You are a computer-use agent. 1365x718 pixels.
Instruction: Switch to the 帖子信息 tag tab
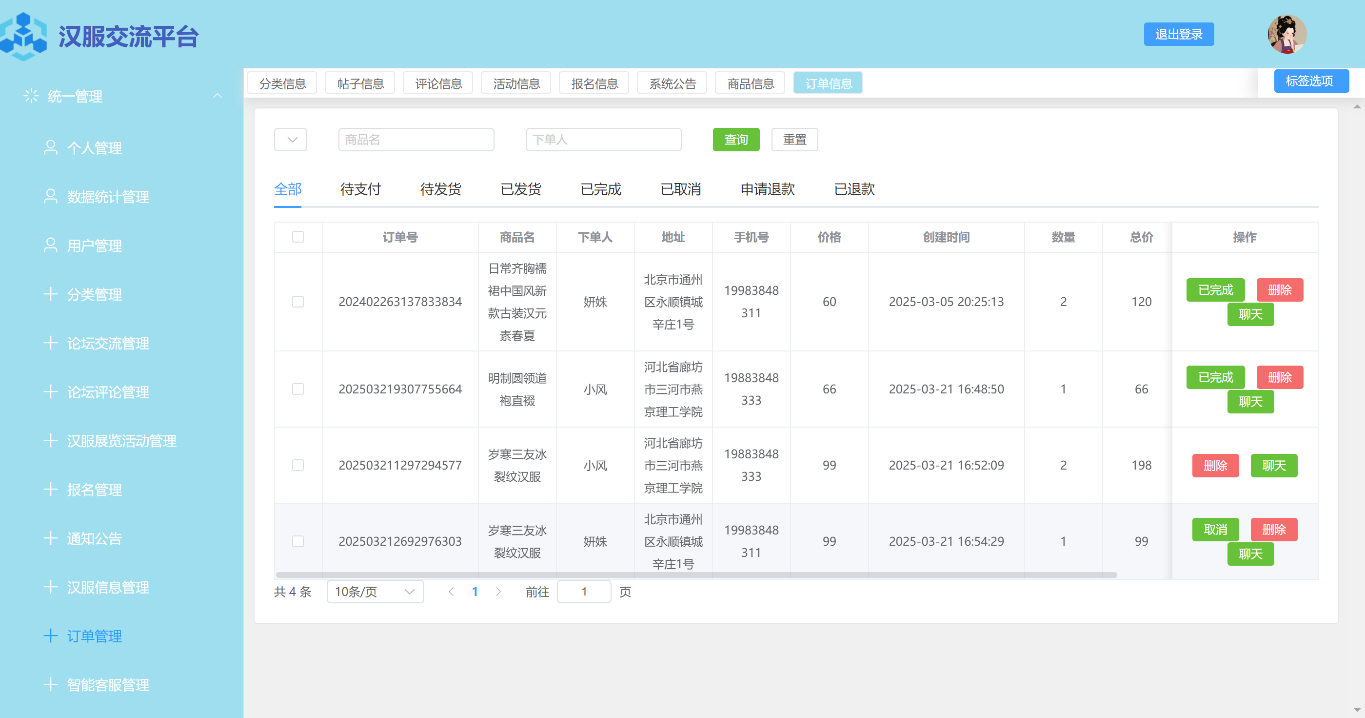360,83
